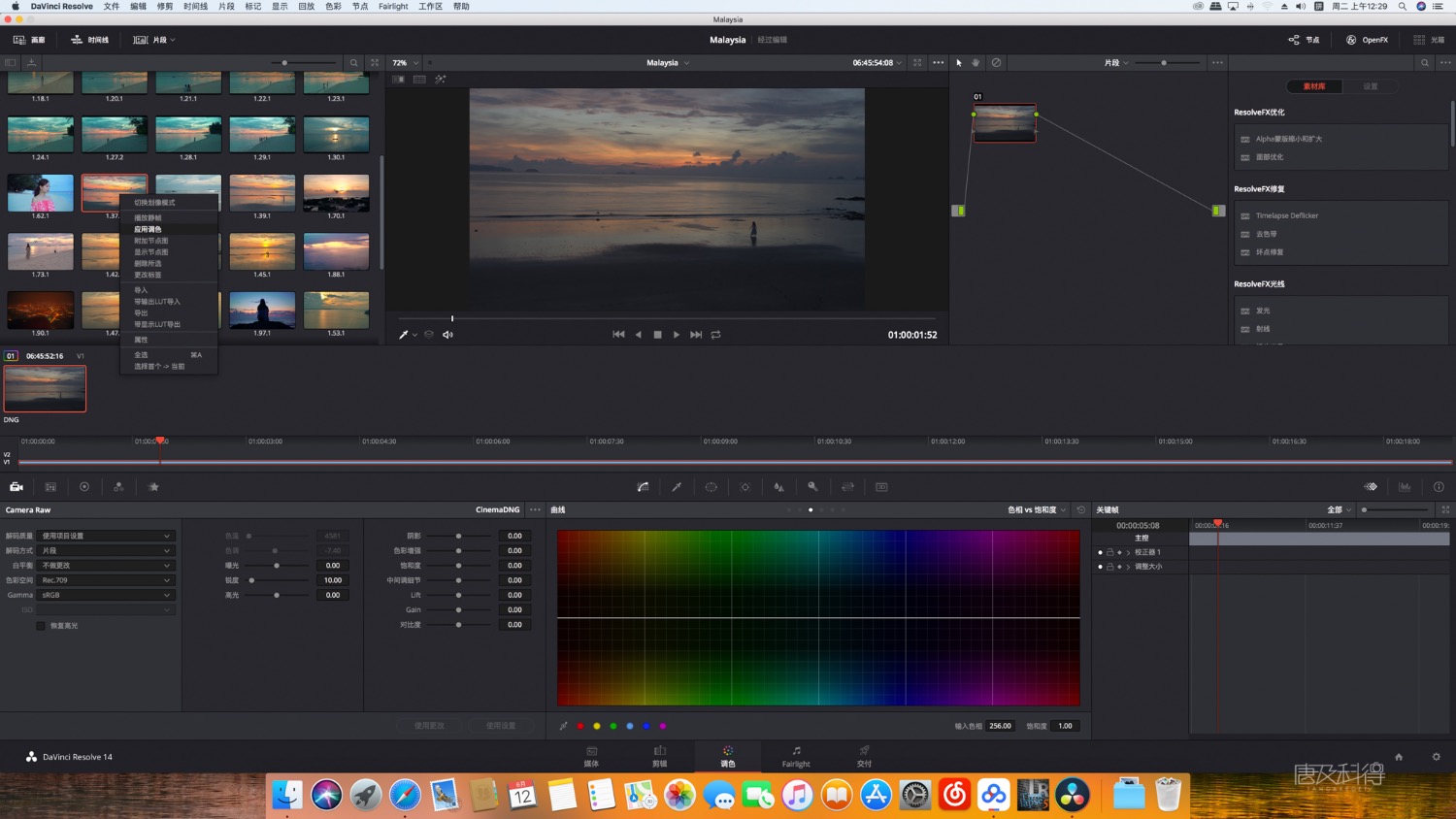The width and height of the screenshot is (1456, 819).
Task: Select gallery still 1.62.1 thumbnail
Action: tap(40, 192)
